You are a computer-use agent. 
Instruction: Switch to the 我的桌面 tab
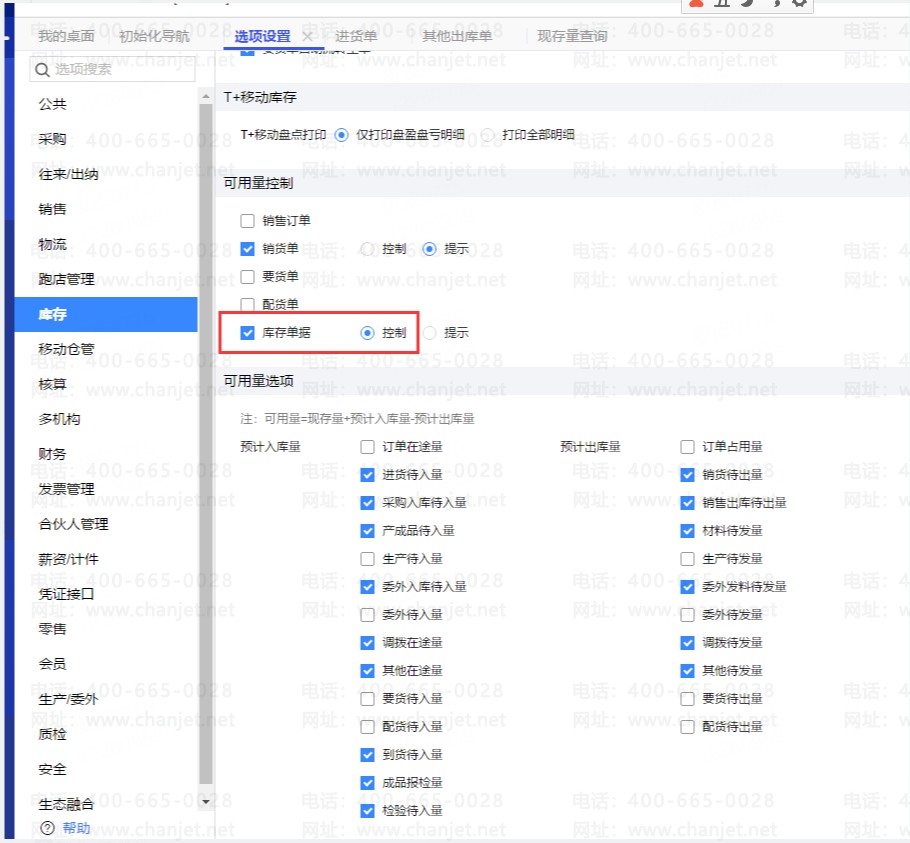point(66,37)
